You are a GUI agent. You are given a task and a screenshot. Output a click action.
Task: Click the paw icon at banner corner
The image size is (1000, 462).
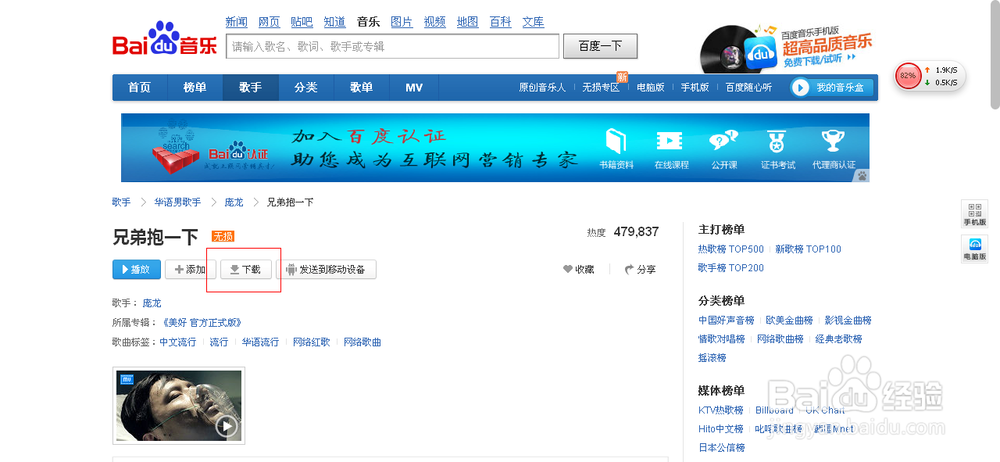point(862,175)
